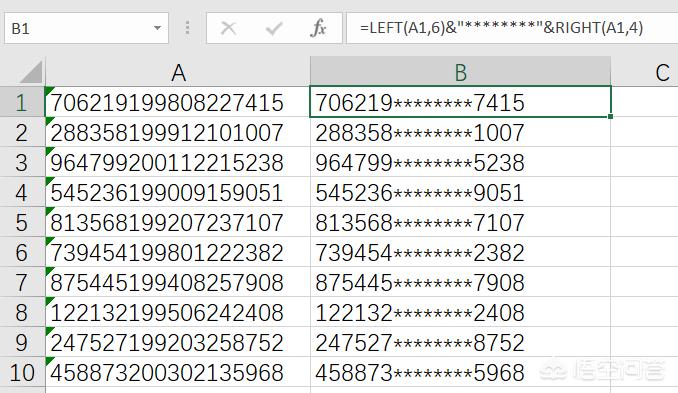678x393 pixels.
Task: Click the Select All corner triangle
Action: click(30, 72)
